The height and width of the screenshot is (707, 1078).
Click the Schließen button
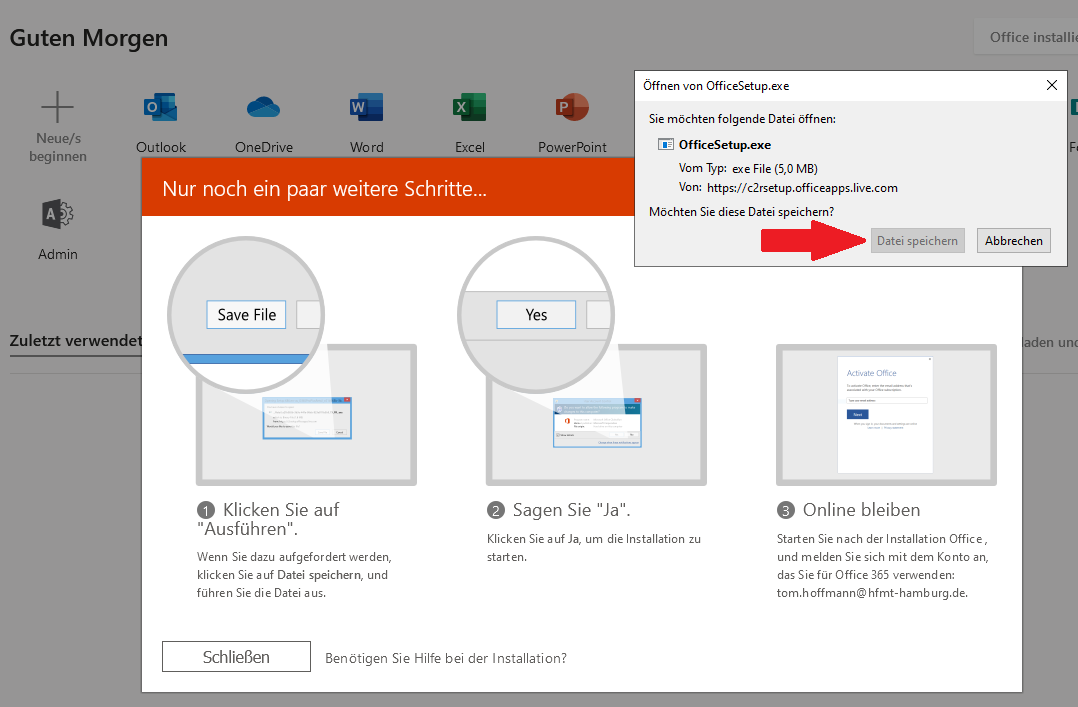coord(236,657)
